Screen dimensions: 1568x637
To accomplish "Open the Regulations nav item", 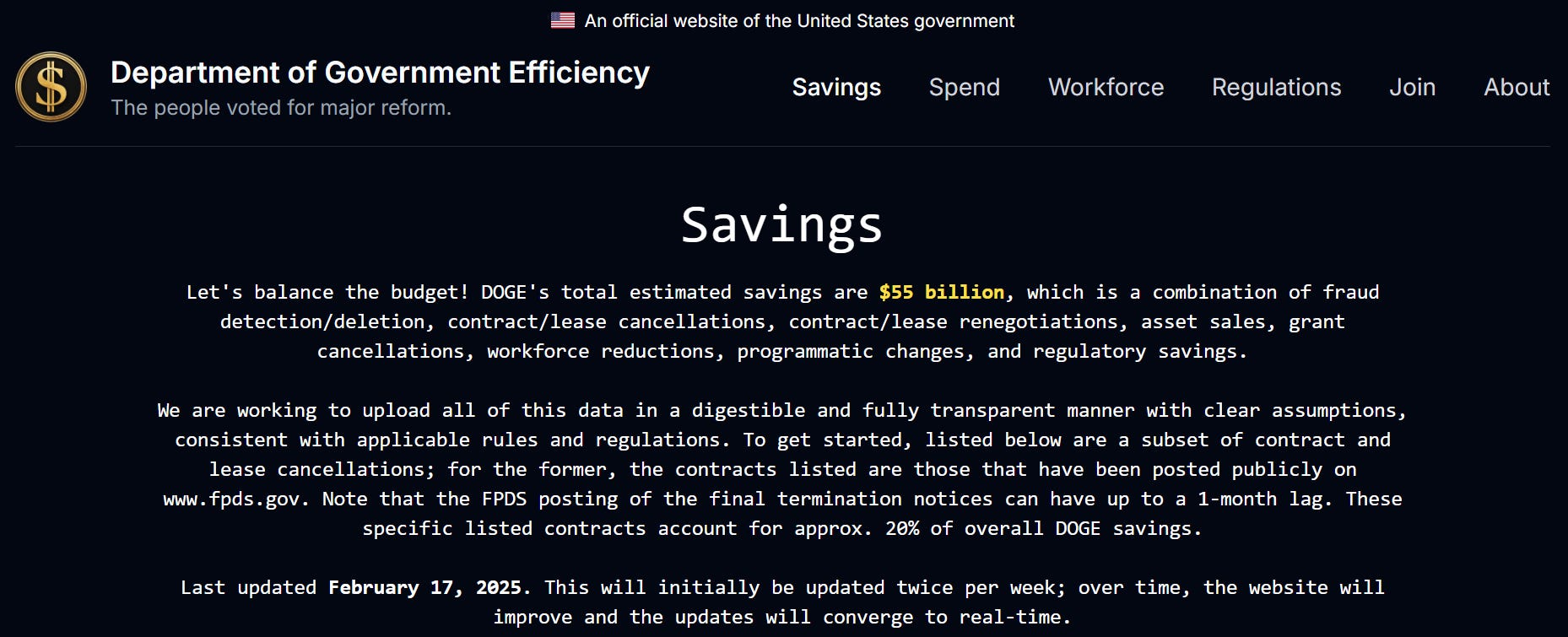I will (1276, 87).
